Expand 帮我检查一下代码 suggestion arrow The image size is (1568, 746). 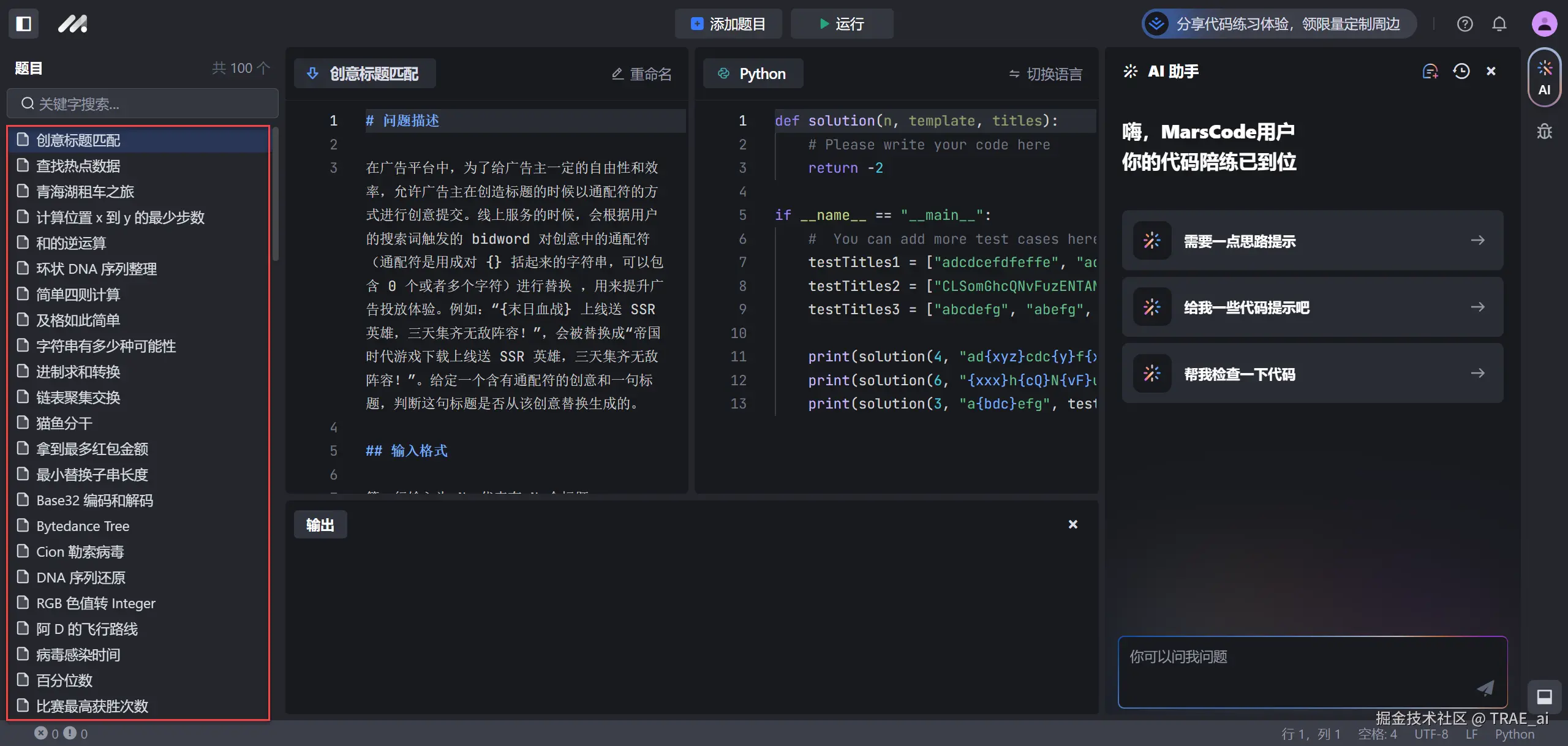(1477, 374)
